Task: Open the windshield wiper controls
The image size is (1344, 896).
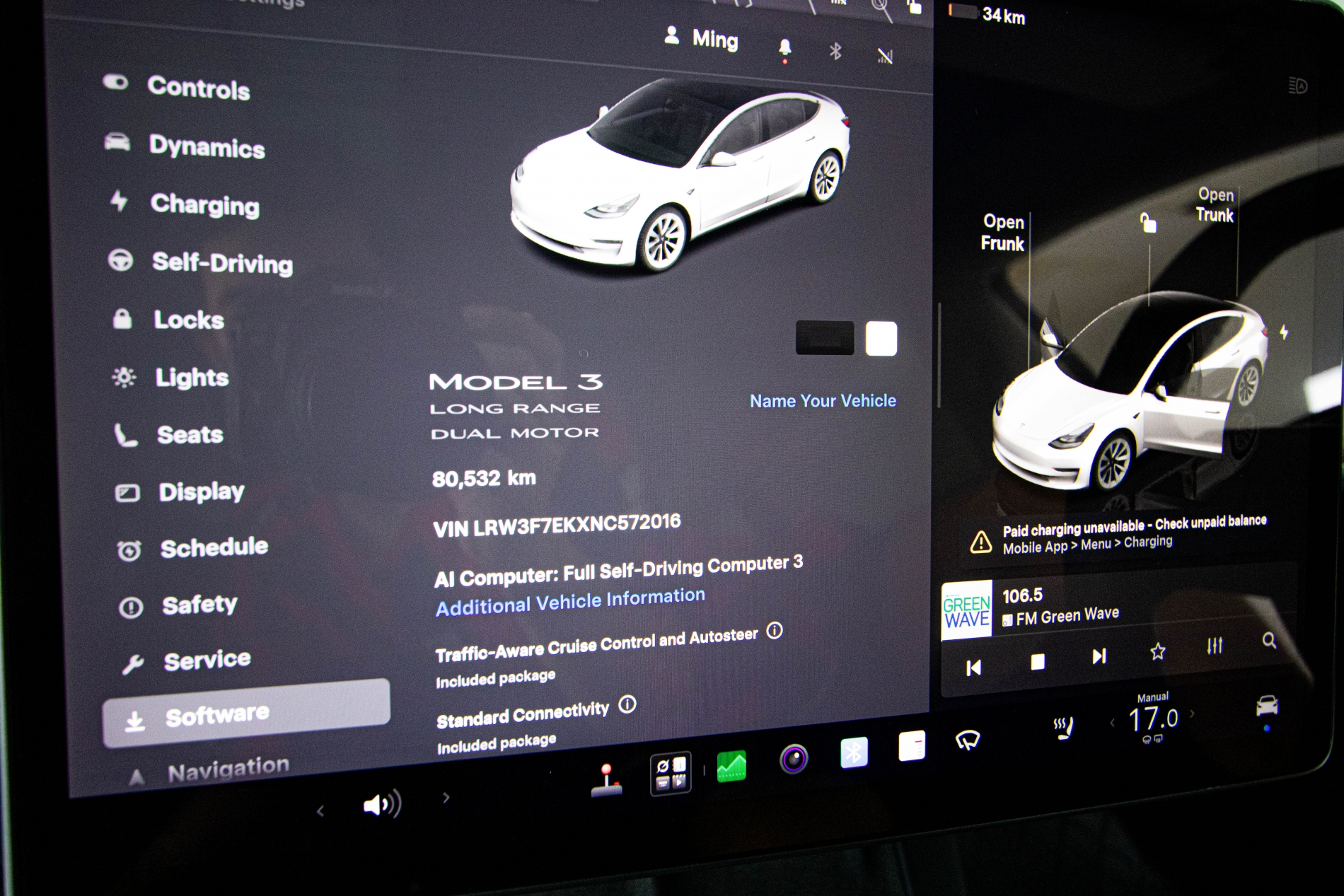Action: pos(968,740)
